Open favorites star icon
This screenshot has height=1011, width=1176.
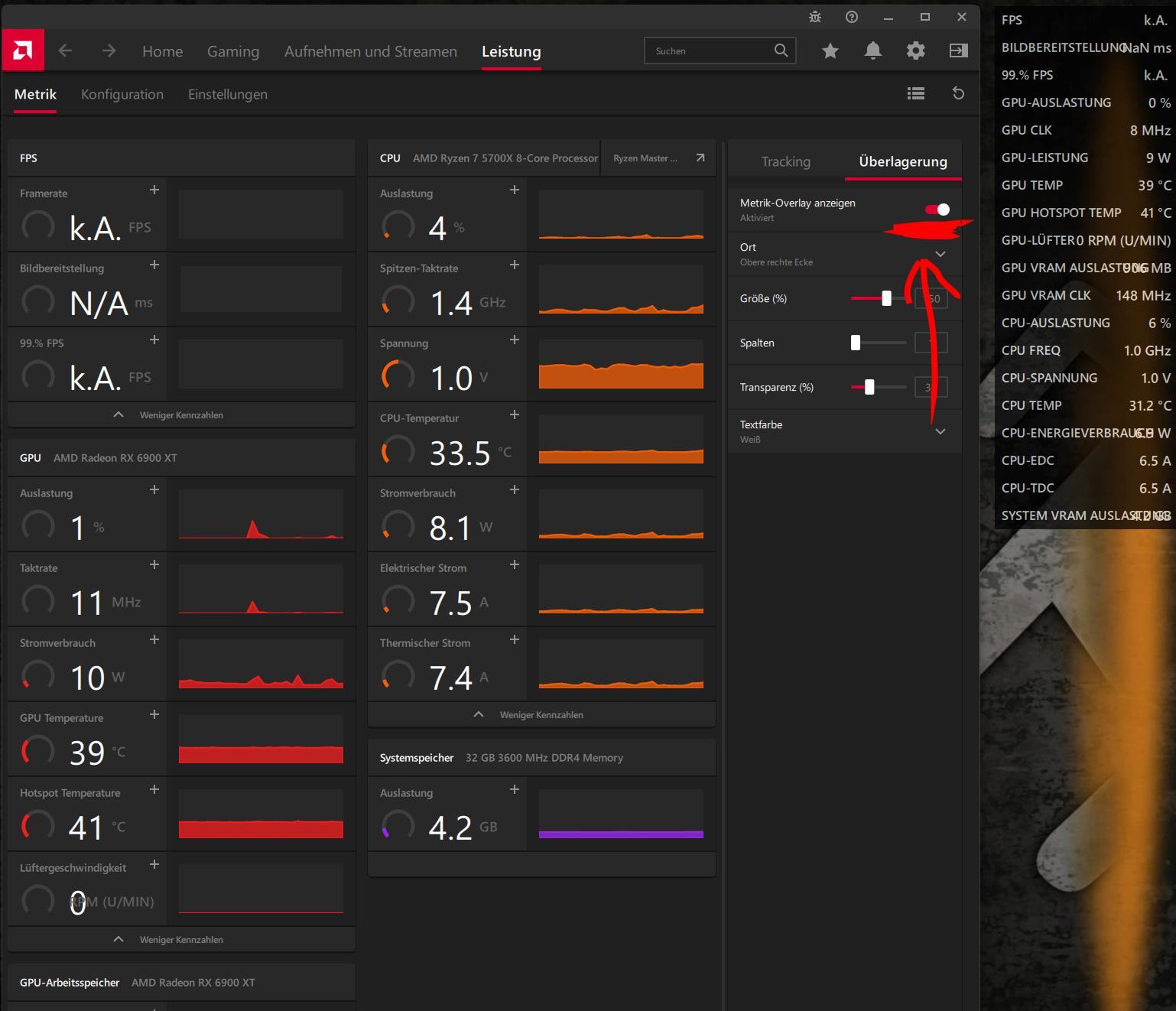830,51
